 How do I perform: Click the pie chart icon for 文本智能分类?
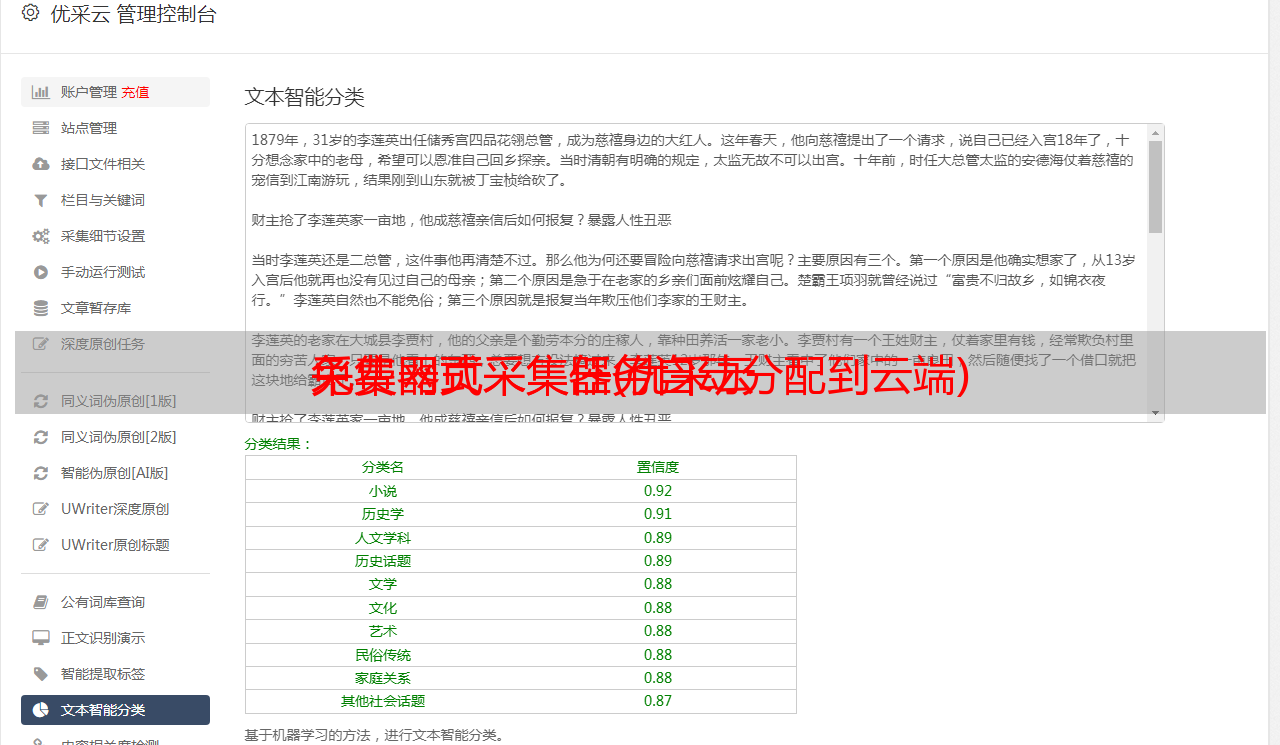pyautogui.click(x=40, y=710)
